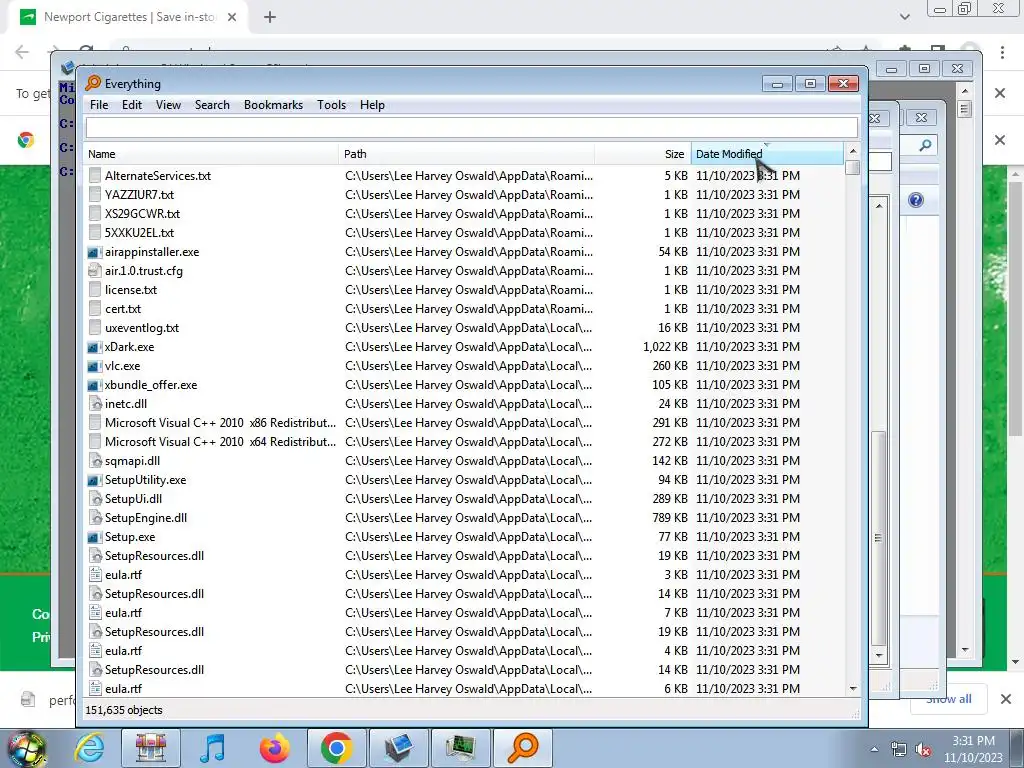Select the air.1.0.trust.cfg file icon
Screen dimensions: 1024x768
pyautogui.click(x=95, y=271)
